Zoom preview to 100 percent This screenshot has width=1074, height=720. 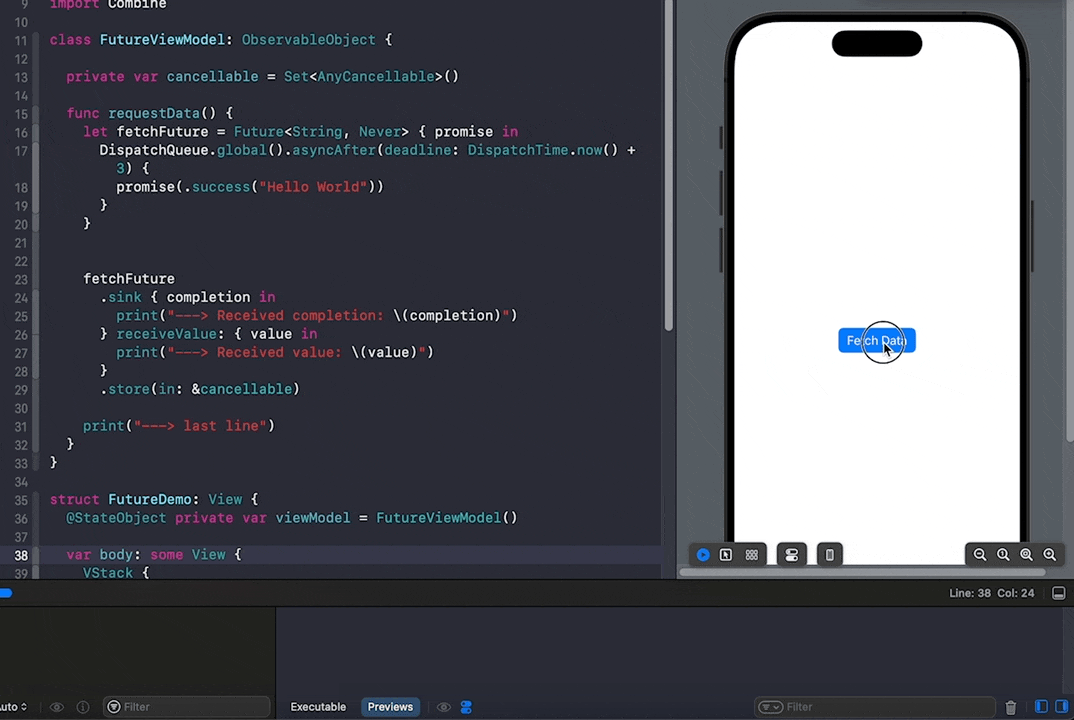pos(1003,555)
